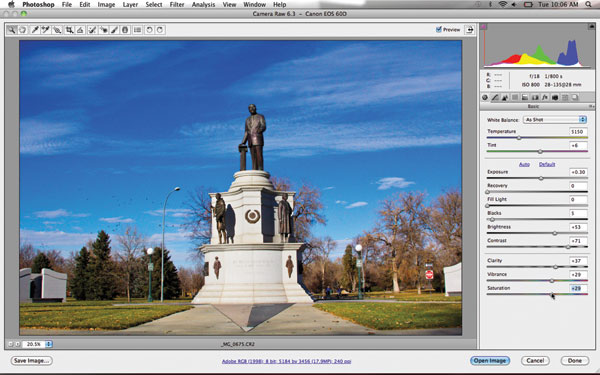Image resolution: width=600 pixels, height=375 pixels.
Task: Click the Open Image button
Action: click(x=490, y=360)
